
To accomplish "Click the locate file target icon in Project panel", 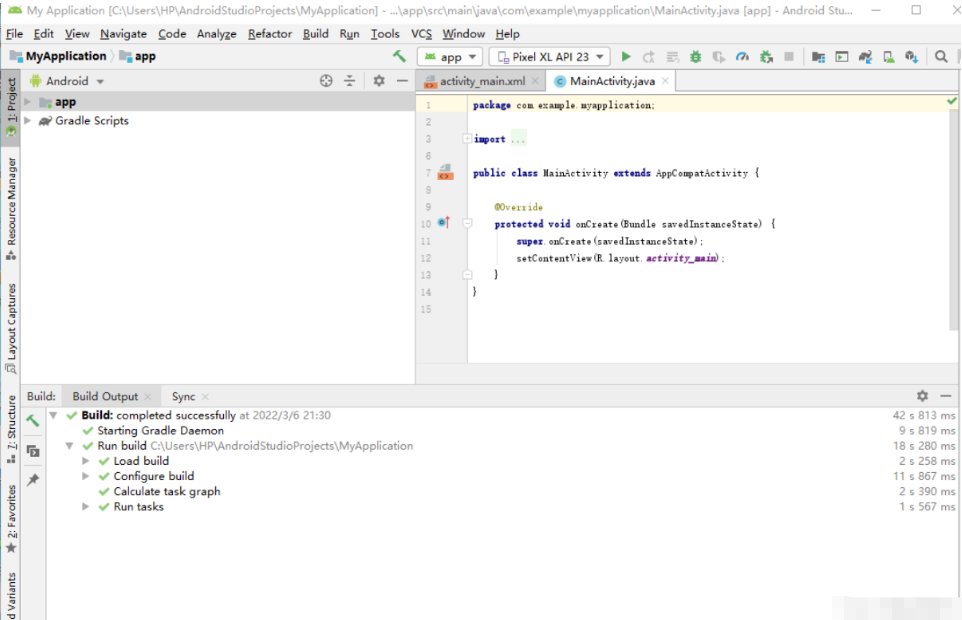I will coord(326,81).
